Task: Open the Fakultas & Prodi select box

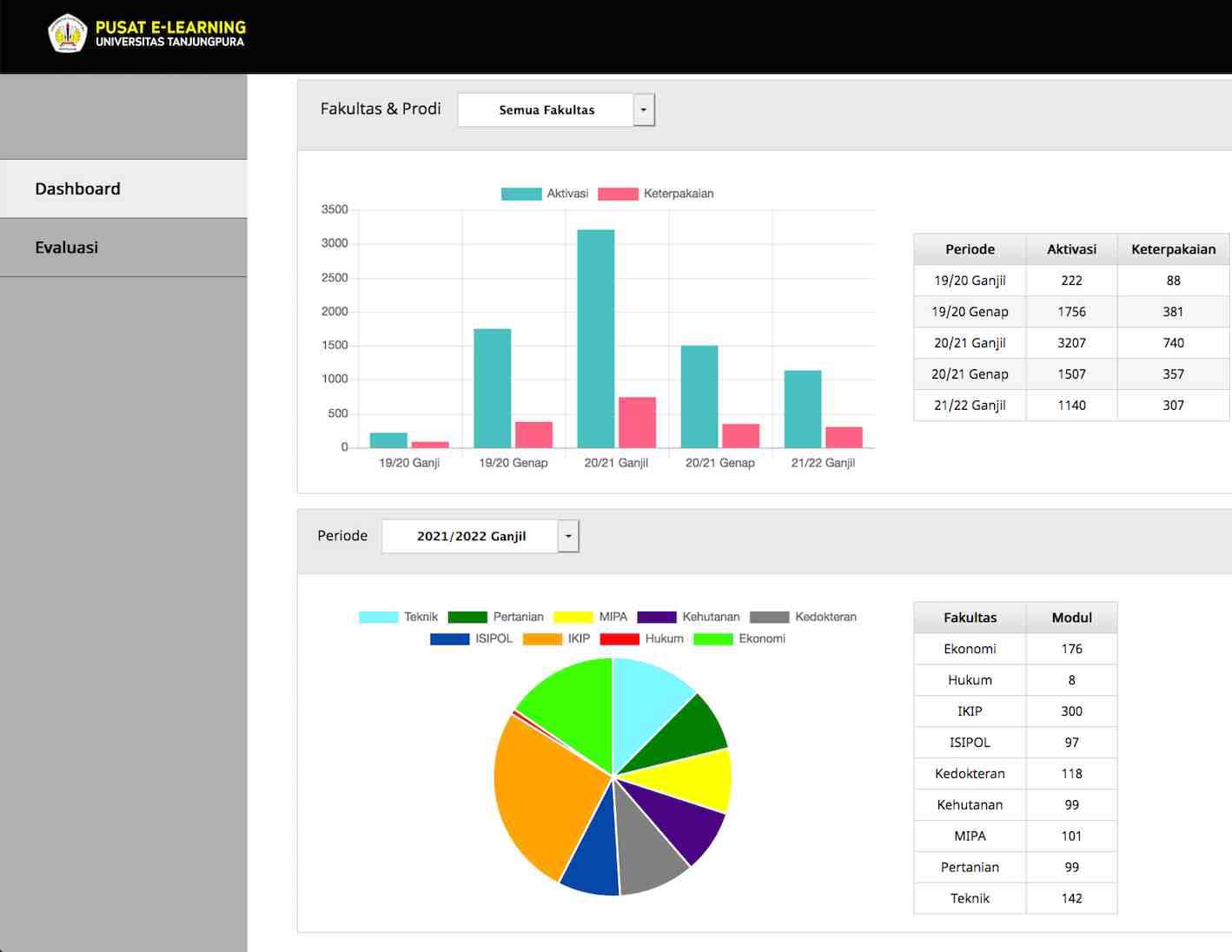Action: 546,110
